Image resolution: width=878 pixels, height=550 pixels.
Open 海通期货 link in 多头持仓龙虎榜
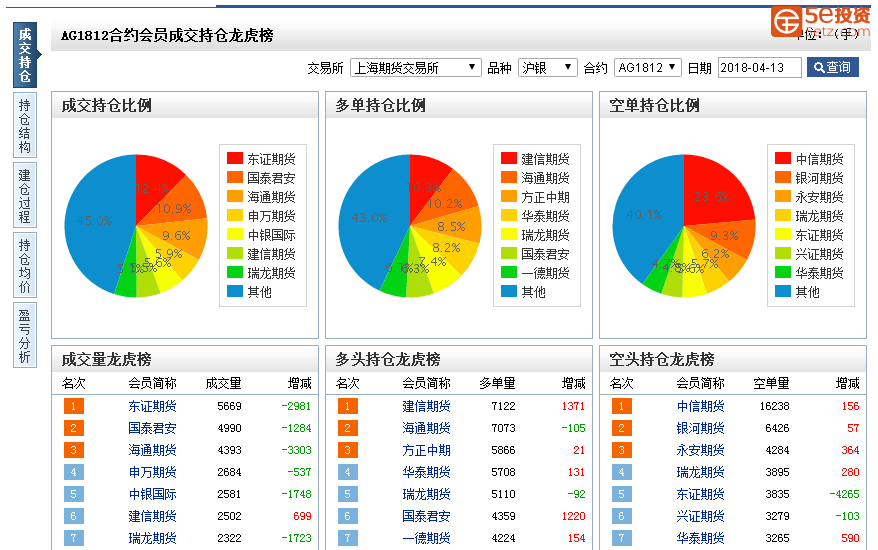click(426, 428)
